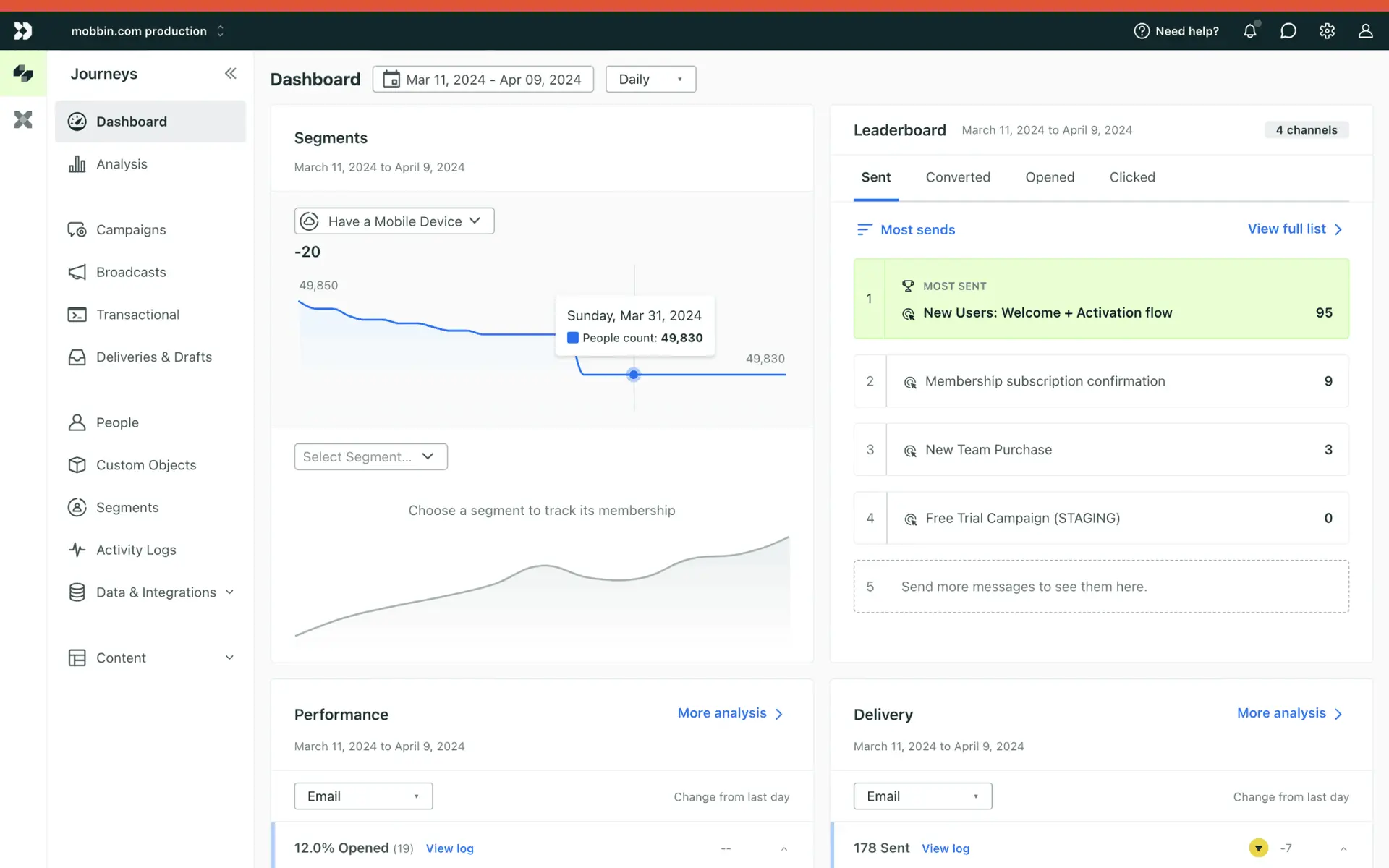Collapse the 178 Sent delivery row
Image resolution: width=1389 pixels, height=868 pixels.
pos(1343,848)
